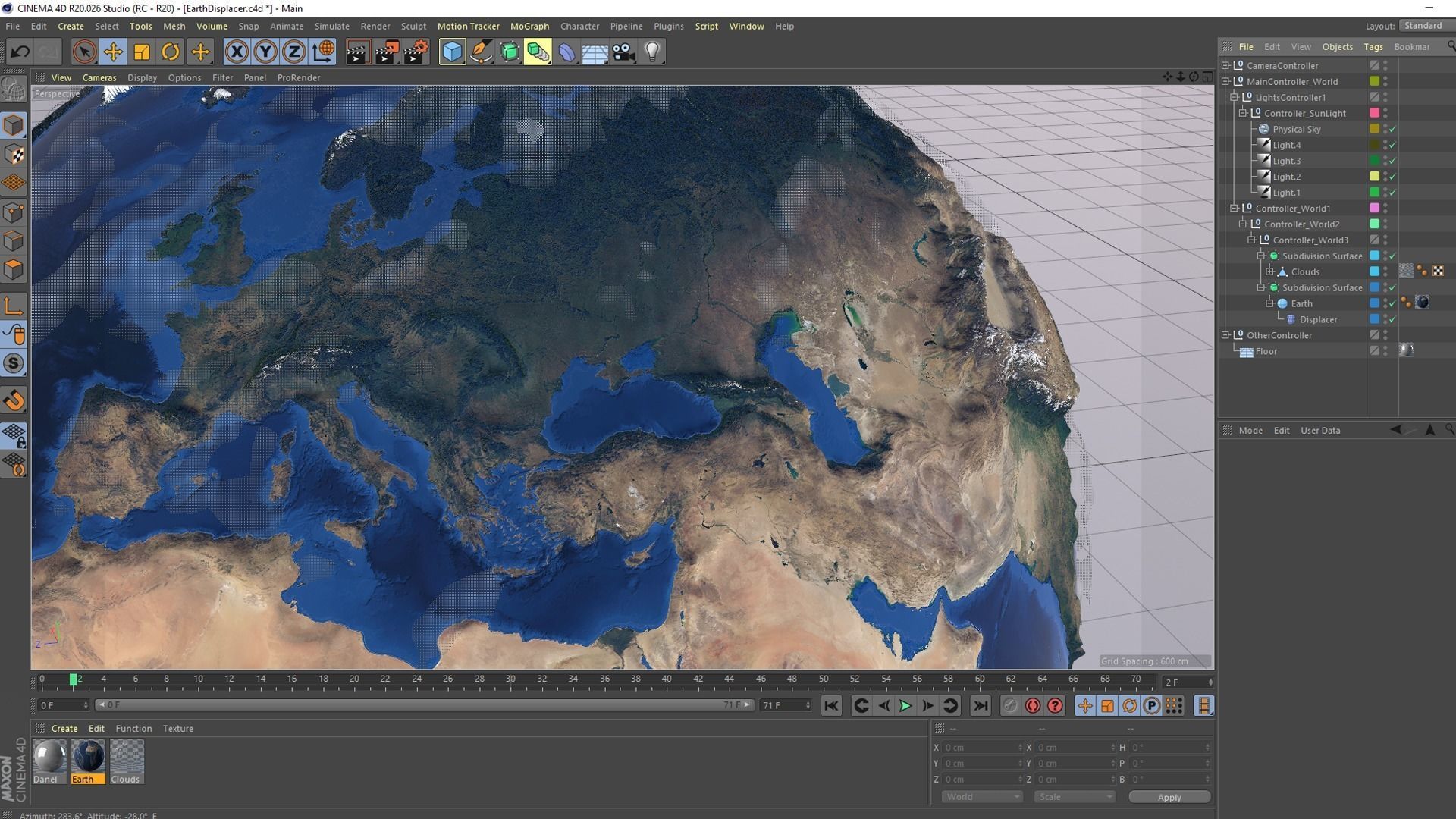The width and height of the screenshot is (1456, 819).
Task: Open the MoGraph menu
Action: click(x=529, y=26)
